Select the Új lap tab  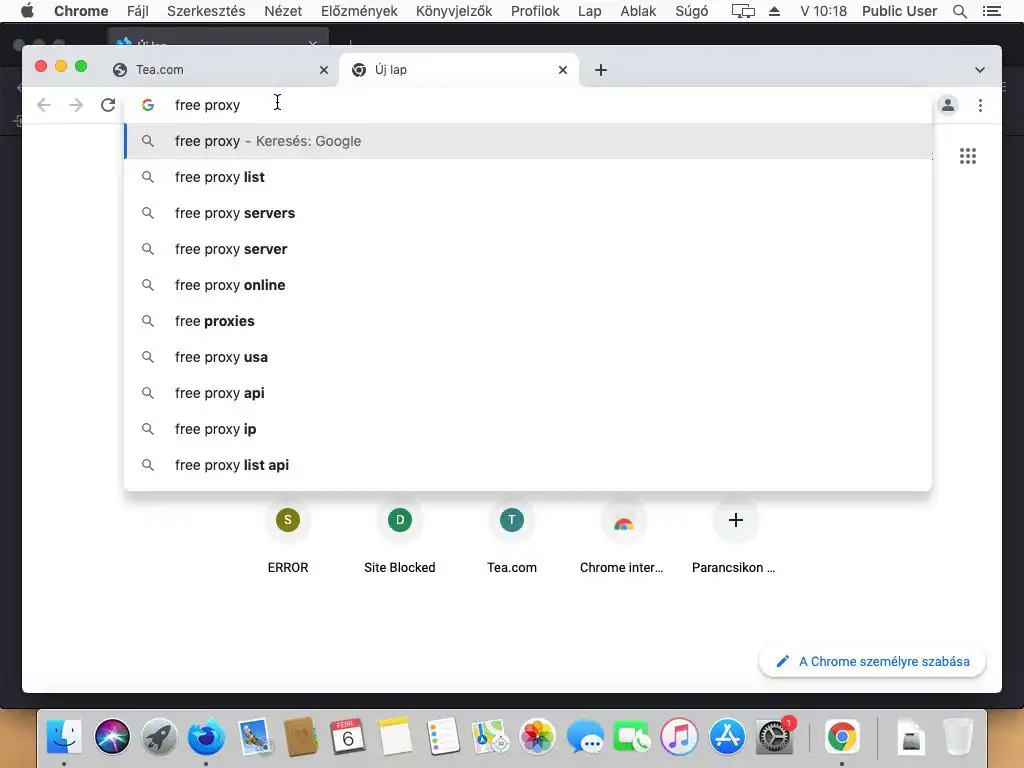(458, 70)
